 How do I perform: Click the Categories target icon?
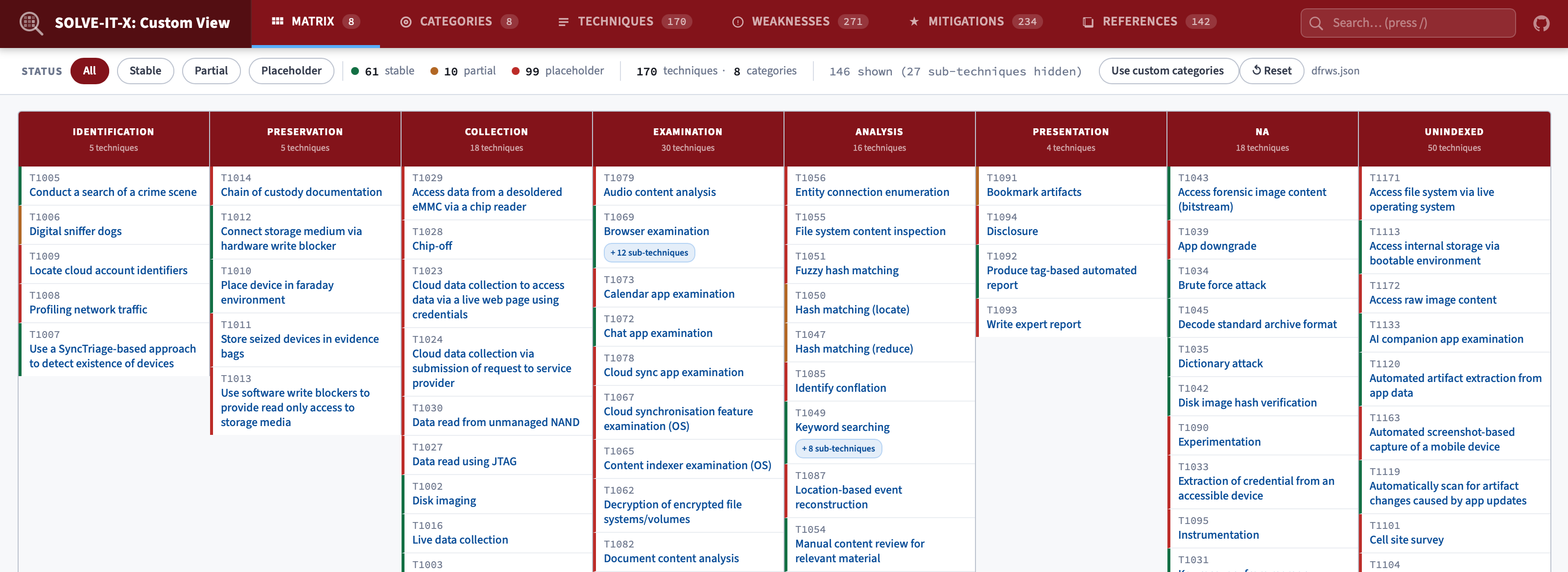[405, 22]
